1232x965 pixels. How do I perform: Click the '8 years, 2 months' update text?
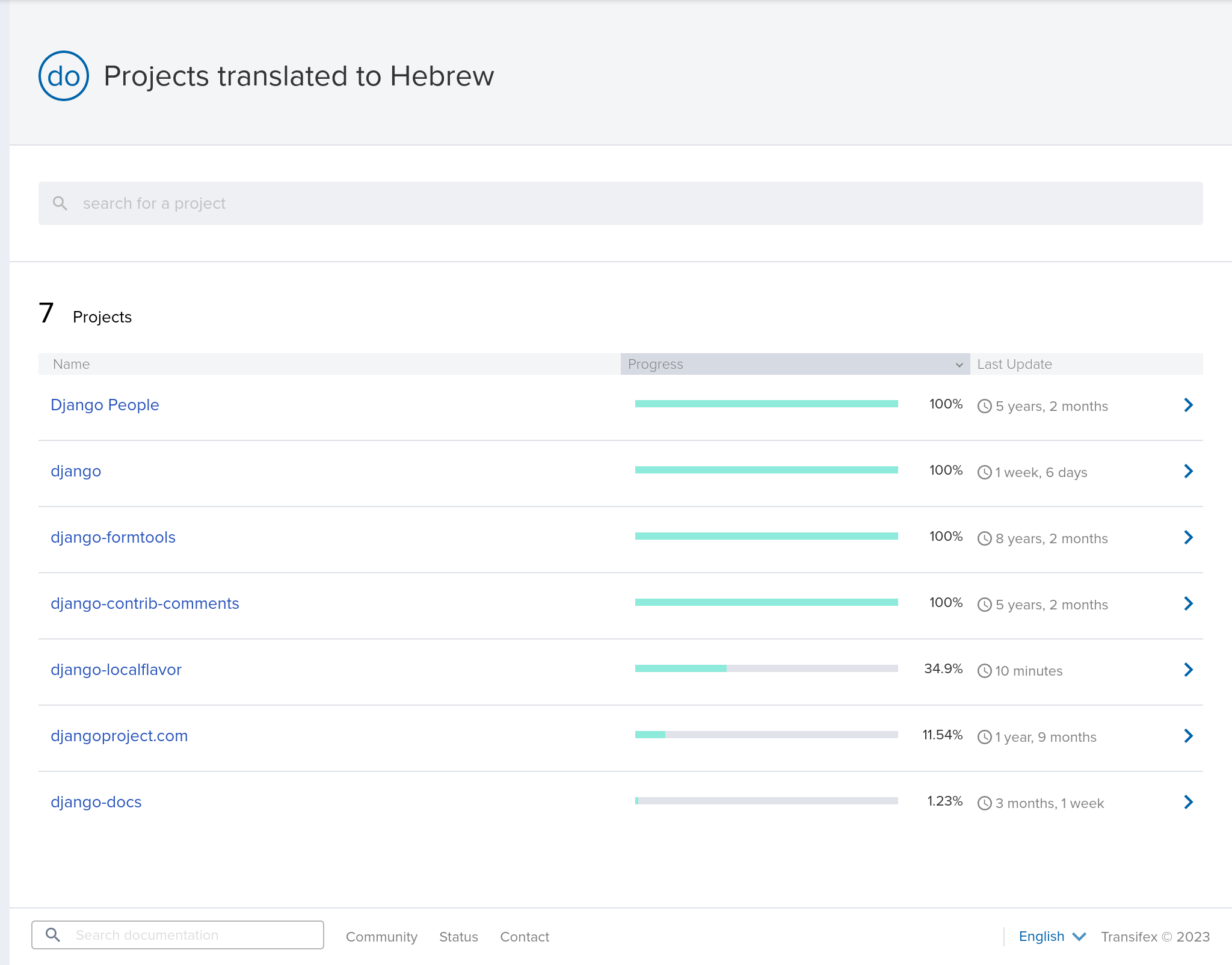[1052, 538]
